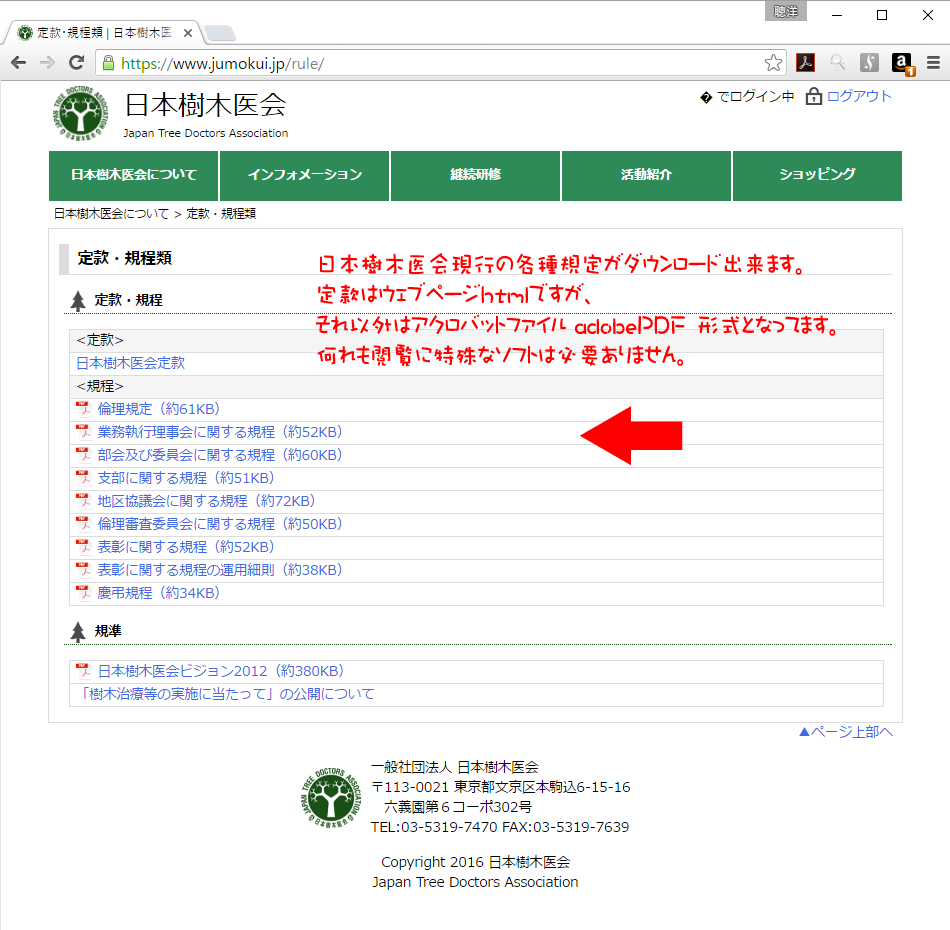Jump to top via ▲ページ上部へ

(x=846, y=732)
